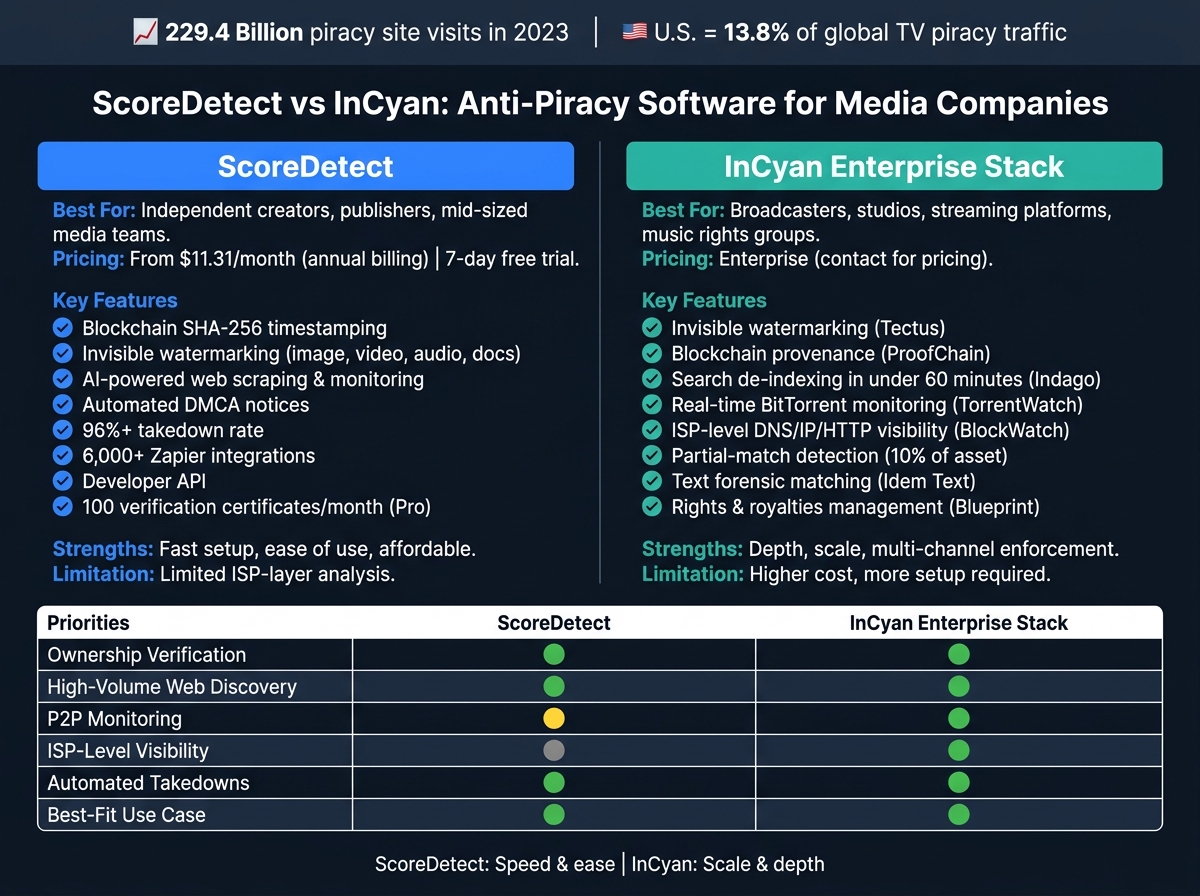This screenshot has width=1200, height=896.
Task: Click the chart icon beside 229.4 Billion
Action: tap(145, 32)
